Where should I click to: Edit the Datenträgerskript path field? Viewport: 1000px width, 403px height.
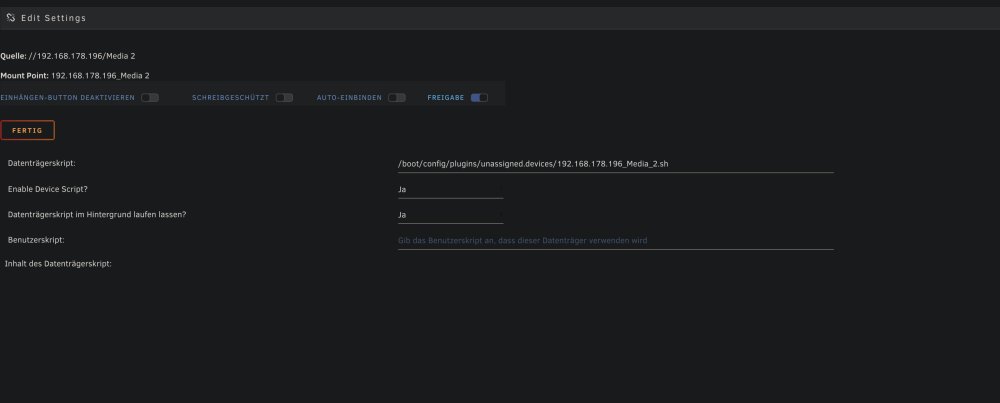615,164
